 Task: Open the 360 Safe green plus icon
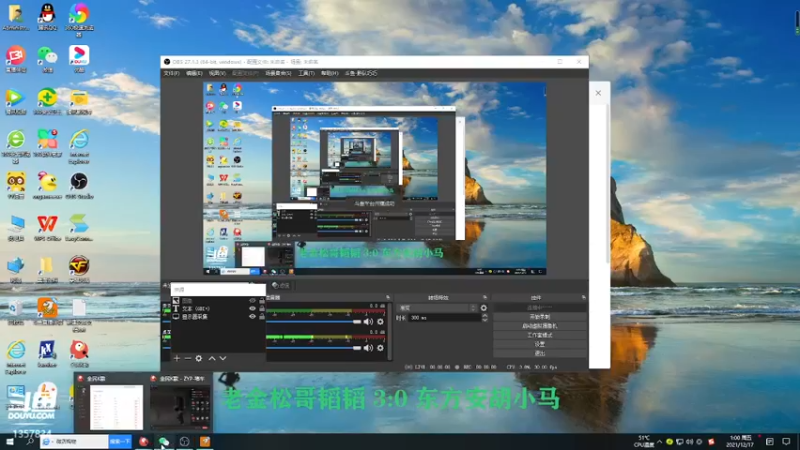pyautogui.click(x=47, y=101)
